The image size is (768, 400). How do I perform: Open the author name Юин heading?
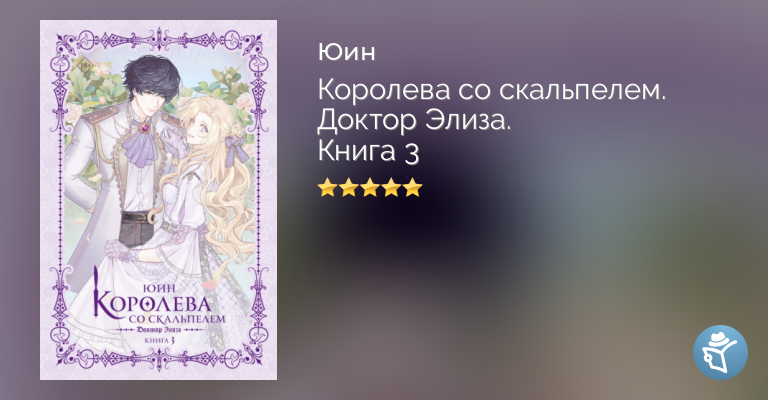tap(347, 52)
